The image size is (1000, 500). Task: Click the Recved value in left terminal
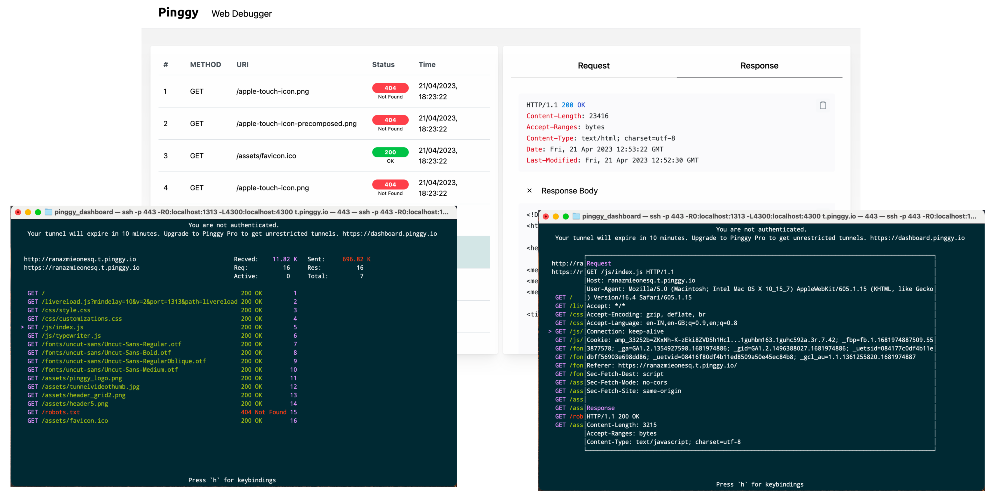point(284,260)
